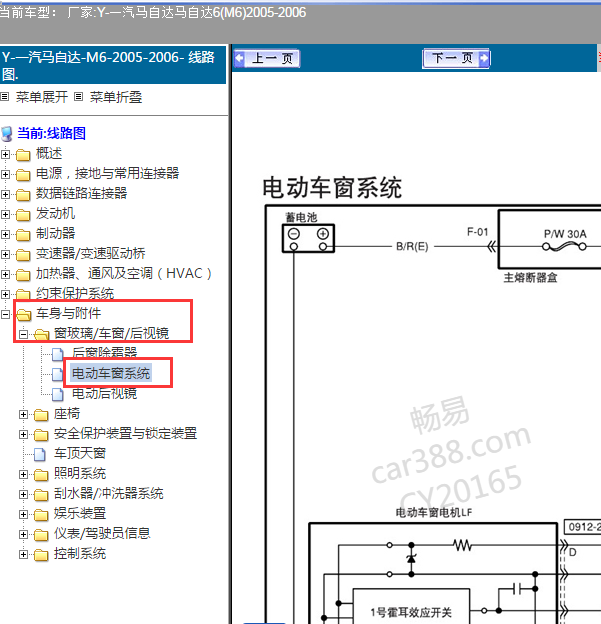Viewport: 601px width, 624px height.
Task: Click the 变速器/变速驱动桥 folder icon
Action: pyautogui.click(x=23, y=254)
